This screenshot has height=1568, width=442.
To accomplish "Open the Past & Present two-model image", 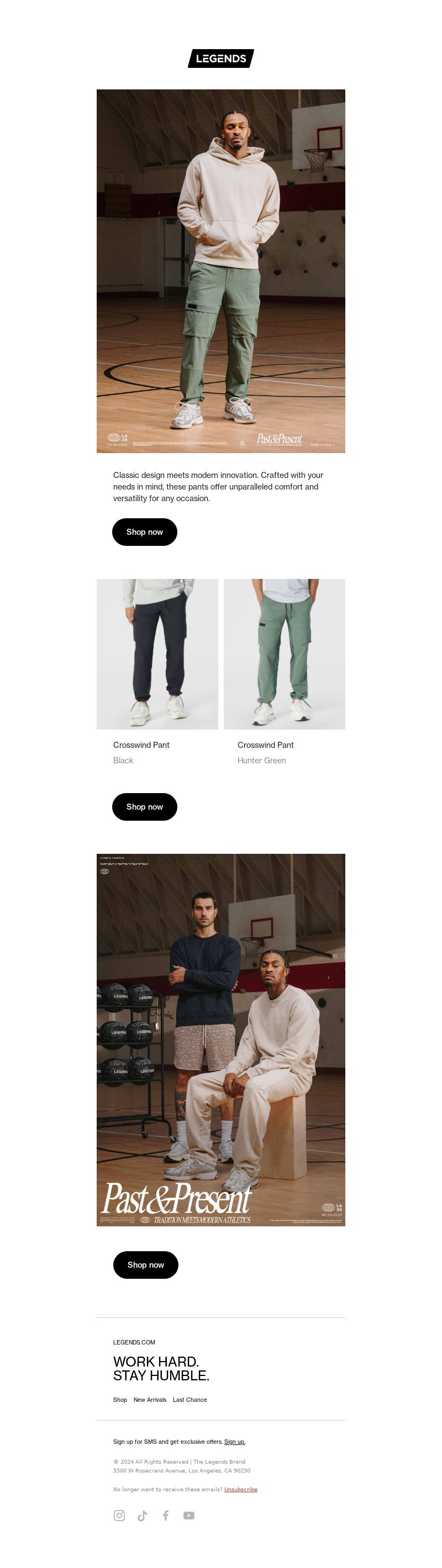I will pyautogui.click(x=220, y=1040).
